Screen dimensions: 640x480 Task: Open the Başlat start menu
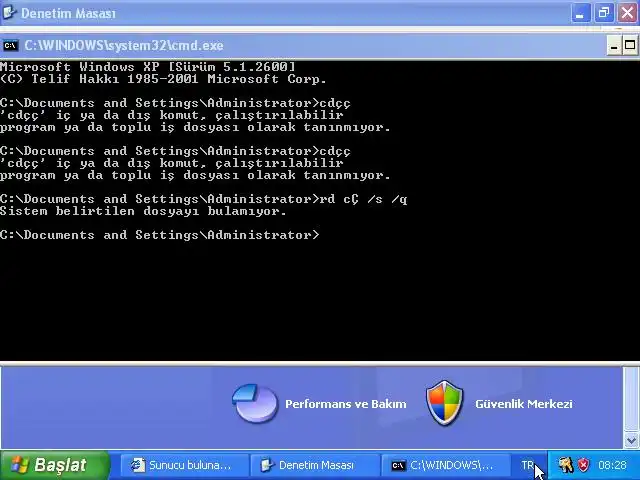pos(55,465)
